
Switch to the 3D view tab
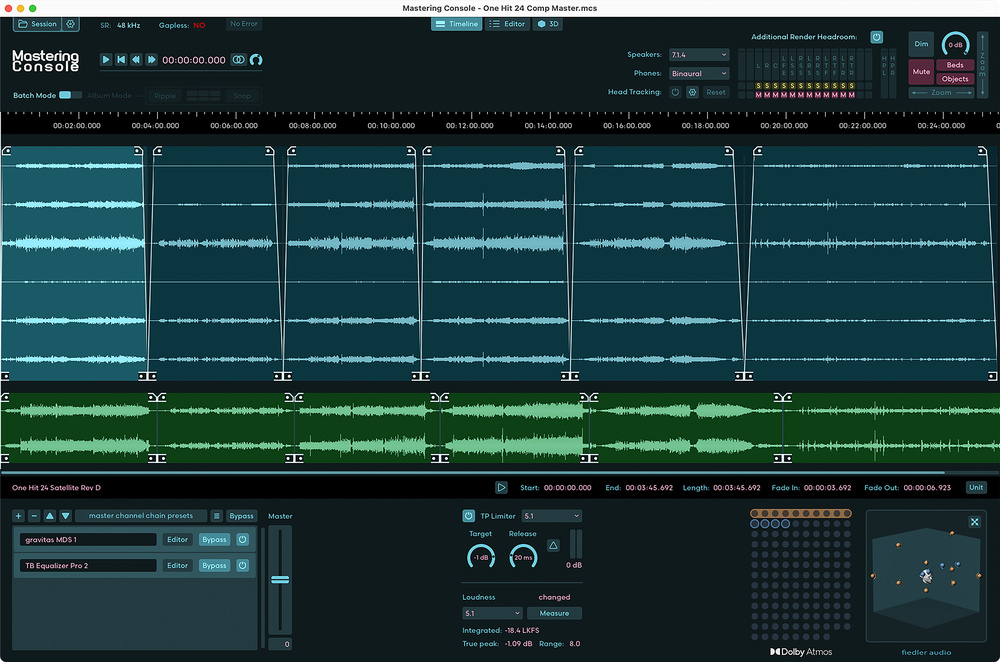[547, 24]
